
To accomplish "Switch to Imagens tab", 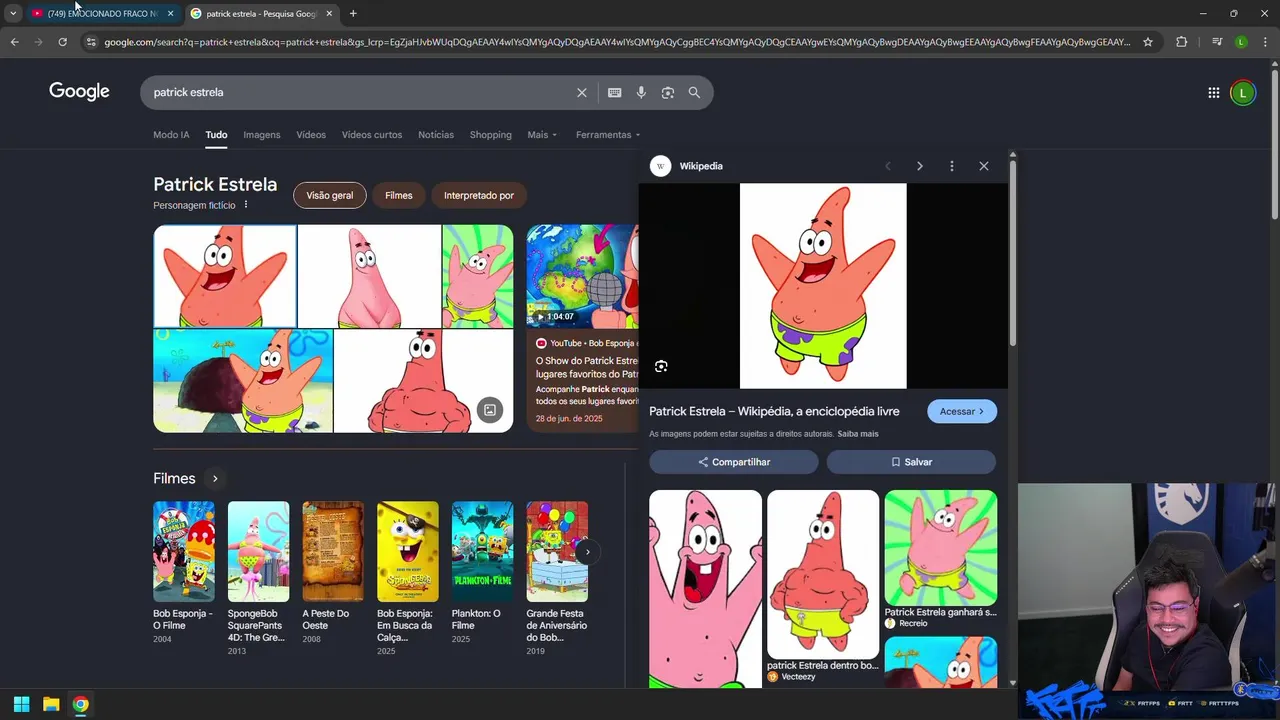I will (262, 135).
